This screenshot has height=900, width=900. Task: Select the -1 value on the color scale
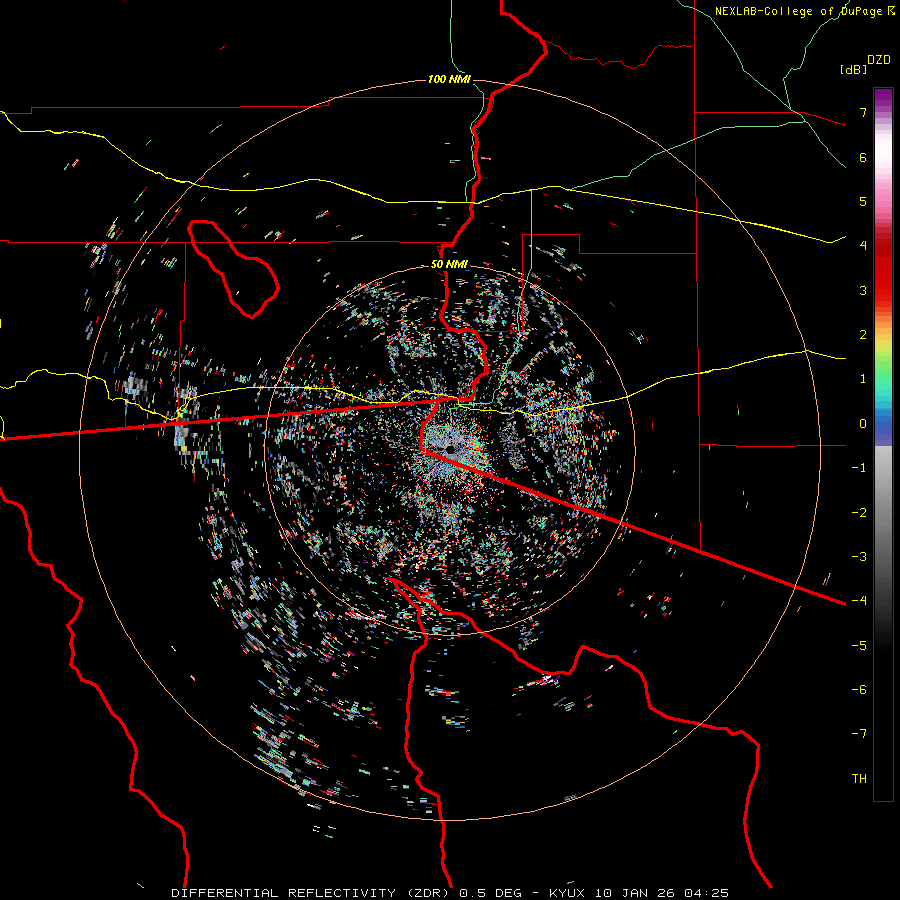point(859,468)
